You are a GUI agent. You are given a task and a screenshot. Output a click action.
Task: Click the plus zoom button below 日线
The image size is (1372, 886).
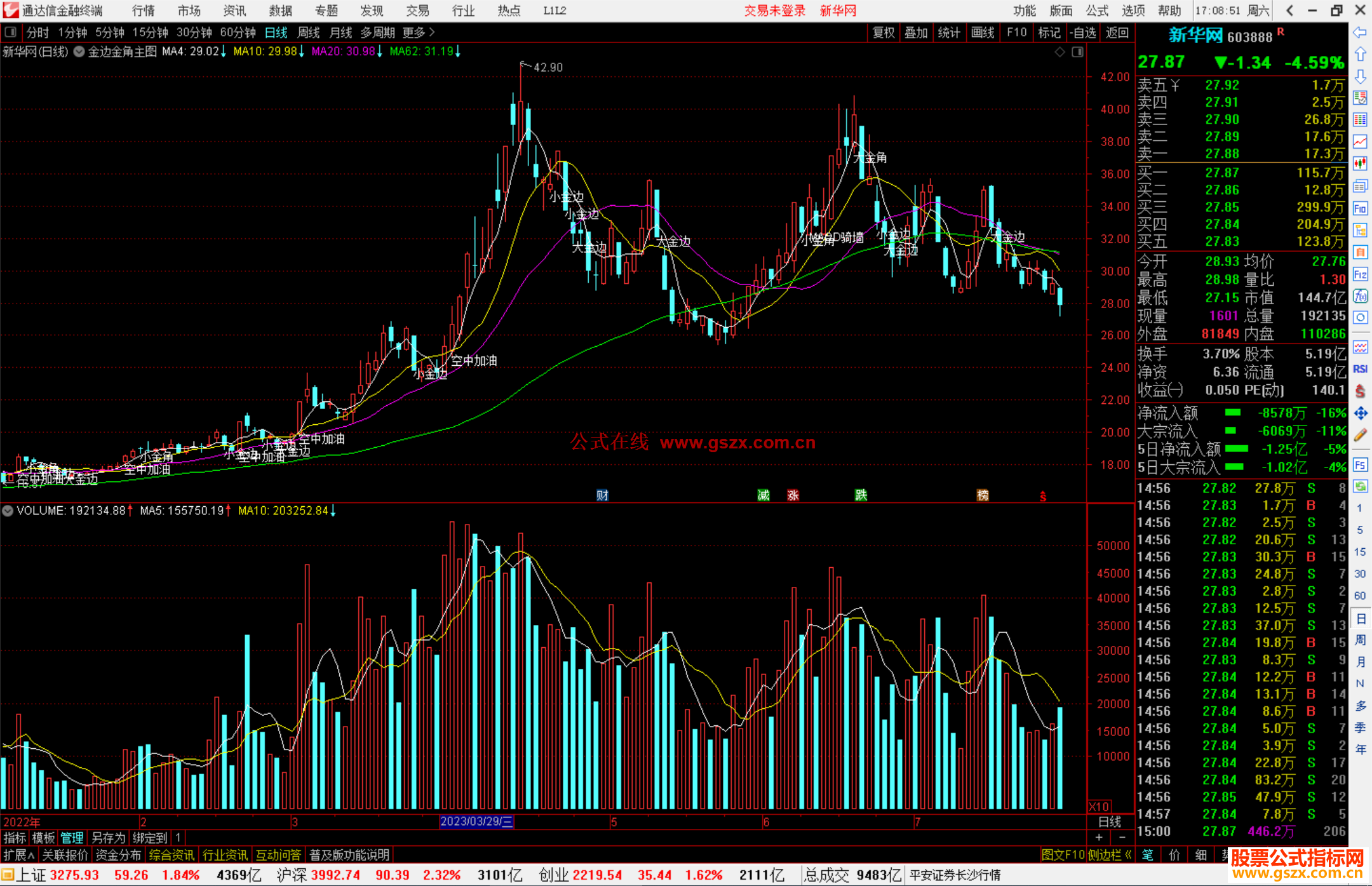[1099, 837]
